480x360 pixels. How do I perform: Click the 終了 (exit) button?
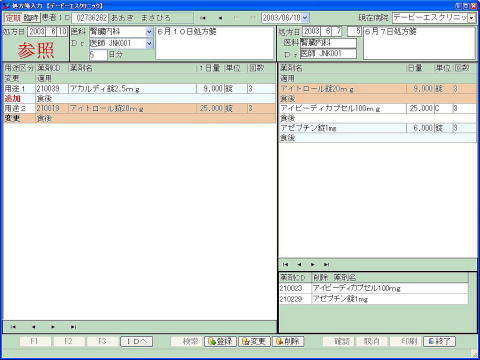(439, 341)
